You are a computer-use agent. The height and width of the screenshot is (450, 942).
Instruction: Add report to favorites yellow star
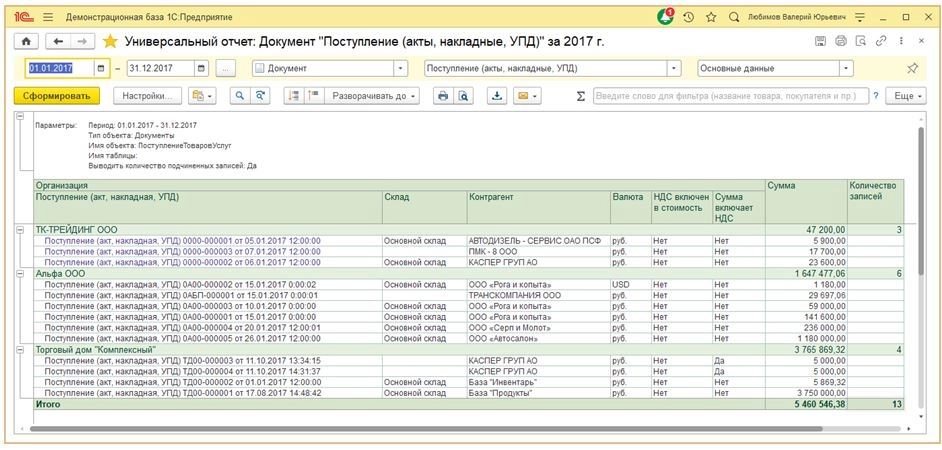(110, 41)
